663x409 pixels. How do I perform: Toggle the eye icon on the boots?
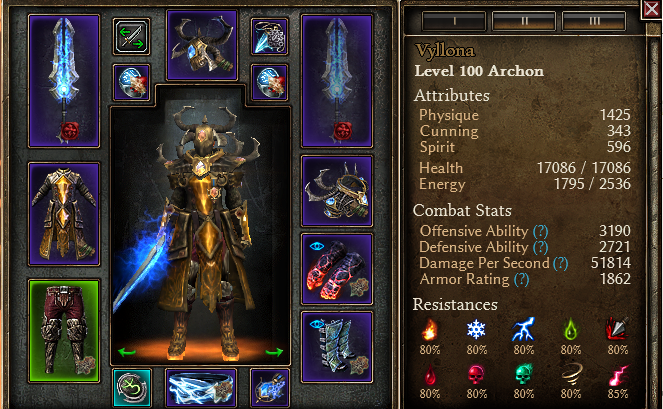tap(317, 324)
